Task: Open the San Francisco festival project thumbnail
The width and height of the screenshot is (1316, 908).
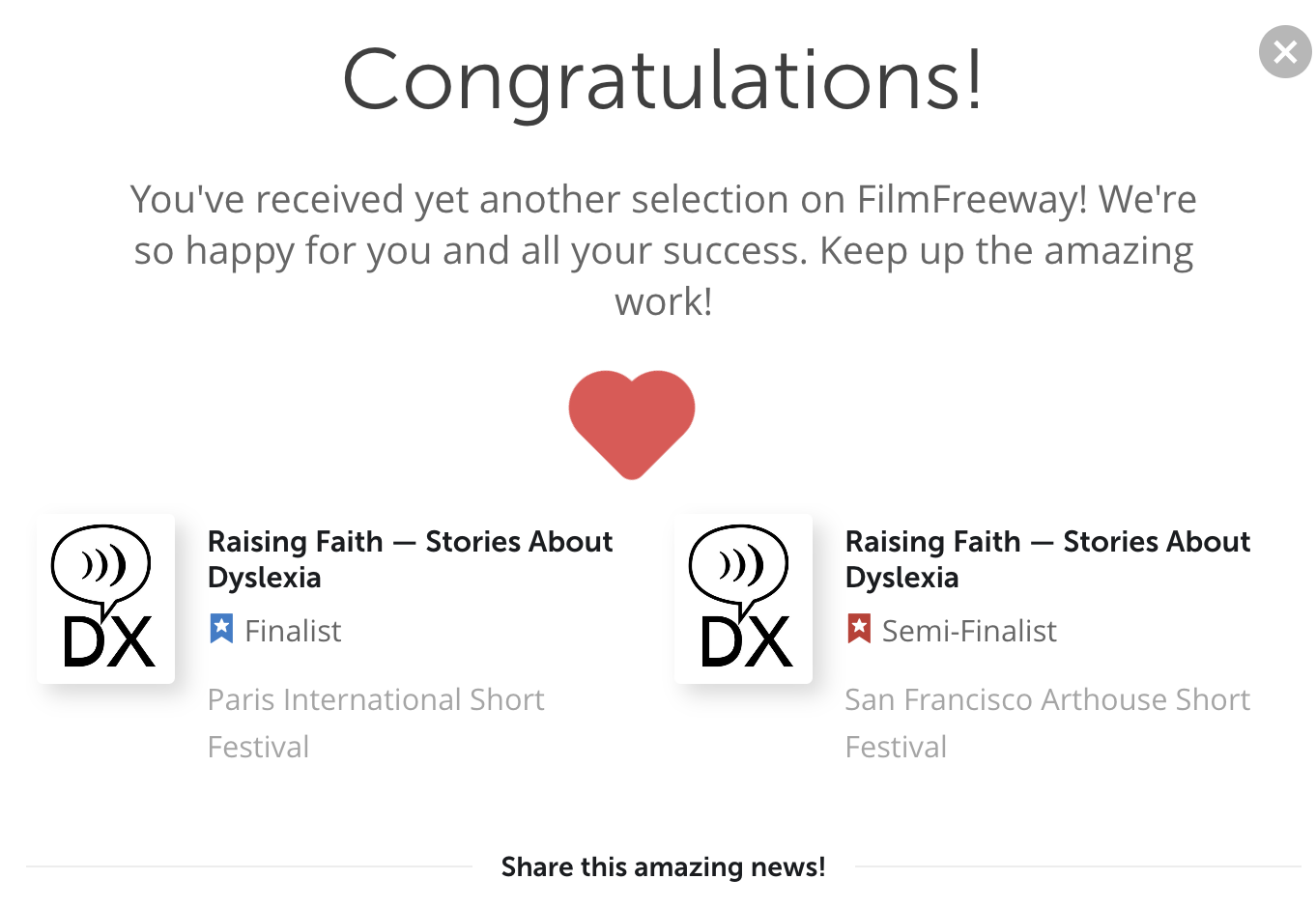Action: point(744,599)
